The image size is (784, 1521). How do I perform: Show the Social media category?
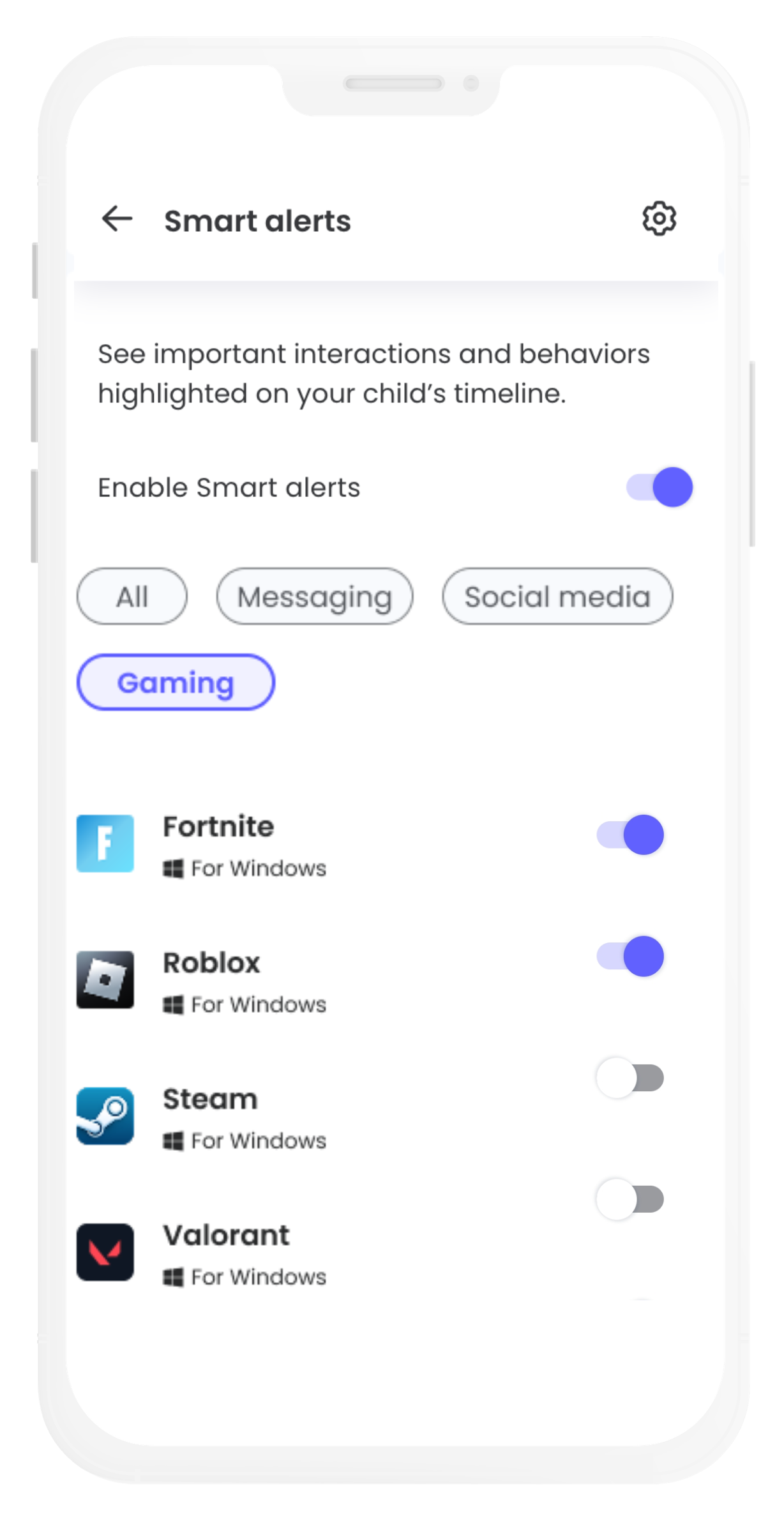click(557, 596)
